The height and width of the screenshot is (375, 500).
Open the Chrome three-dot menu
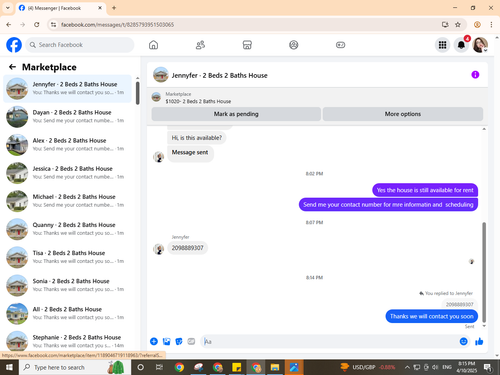(491, 24)
